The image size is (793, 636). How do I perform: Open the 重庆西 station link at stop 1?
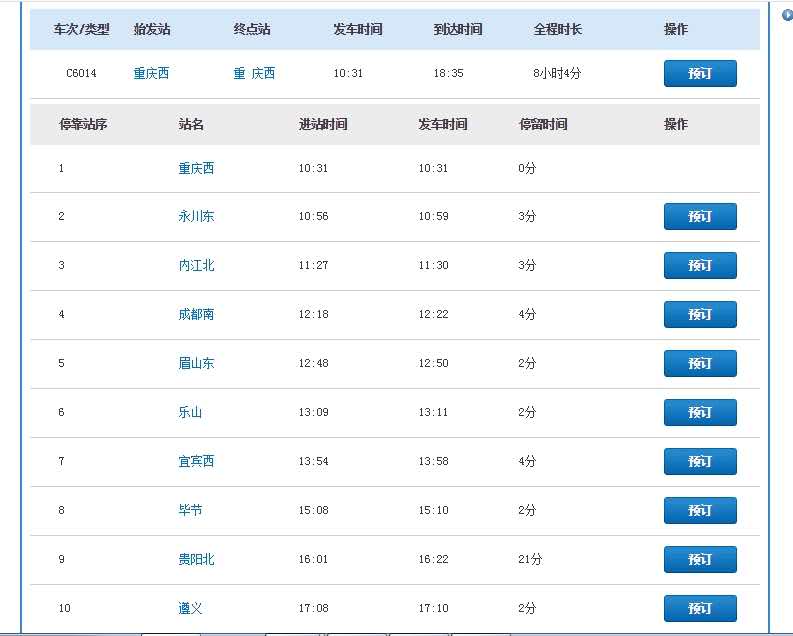[x=196, y=168]
